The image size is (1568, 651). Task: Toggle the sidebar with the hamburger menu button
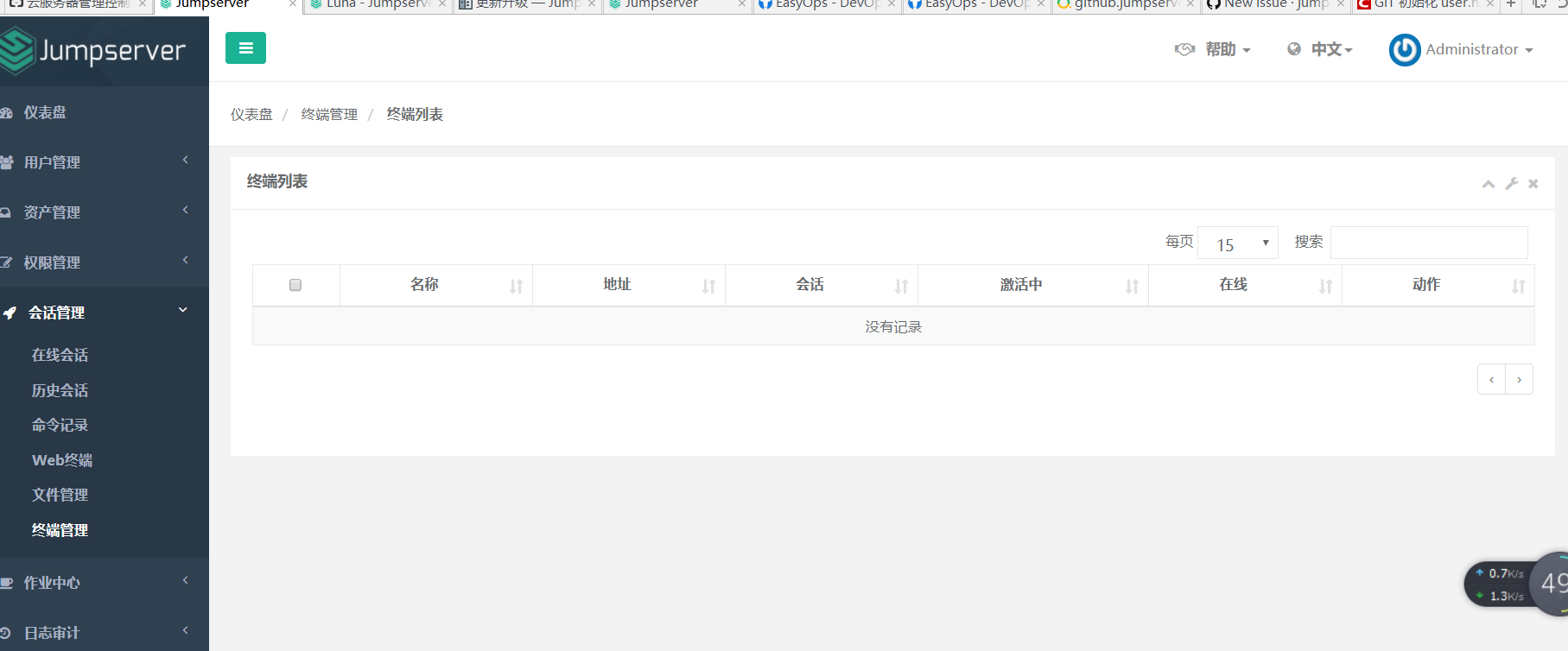(245, 48)
